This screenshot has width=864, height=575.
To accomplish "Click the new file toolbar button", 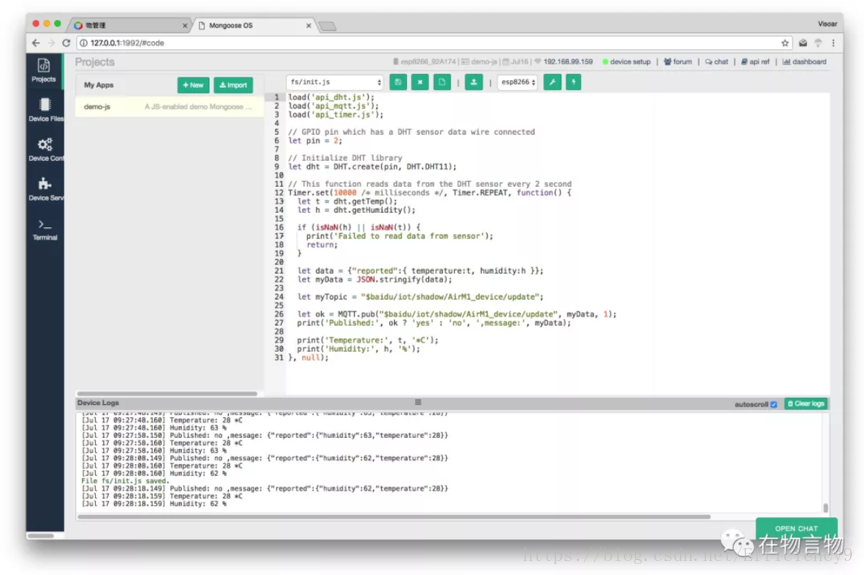I will pyautogui.click(x=442, y=82).
